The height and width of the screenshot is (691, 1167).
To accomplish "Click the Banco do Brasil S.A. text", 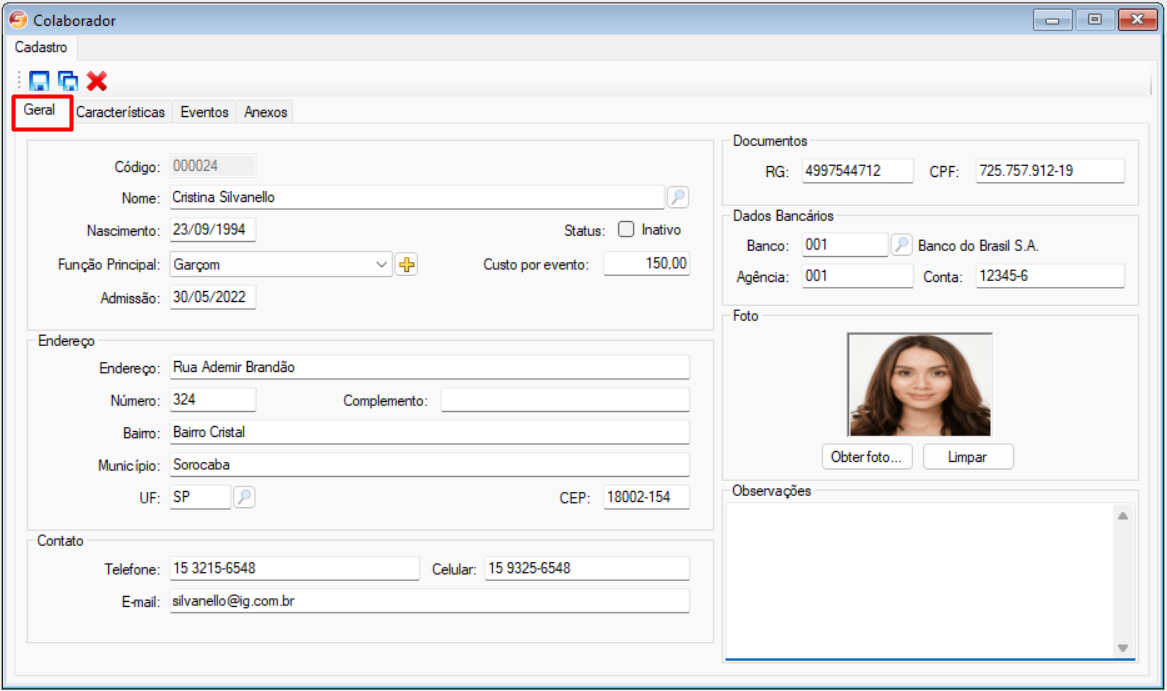I will click(x=978, y=246).
